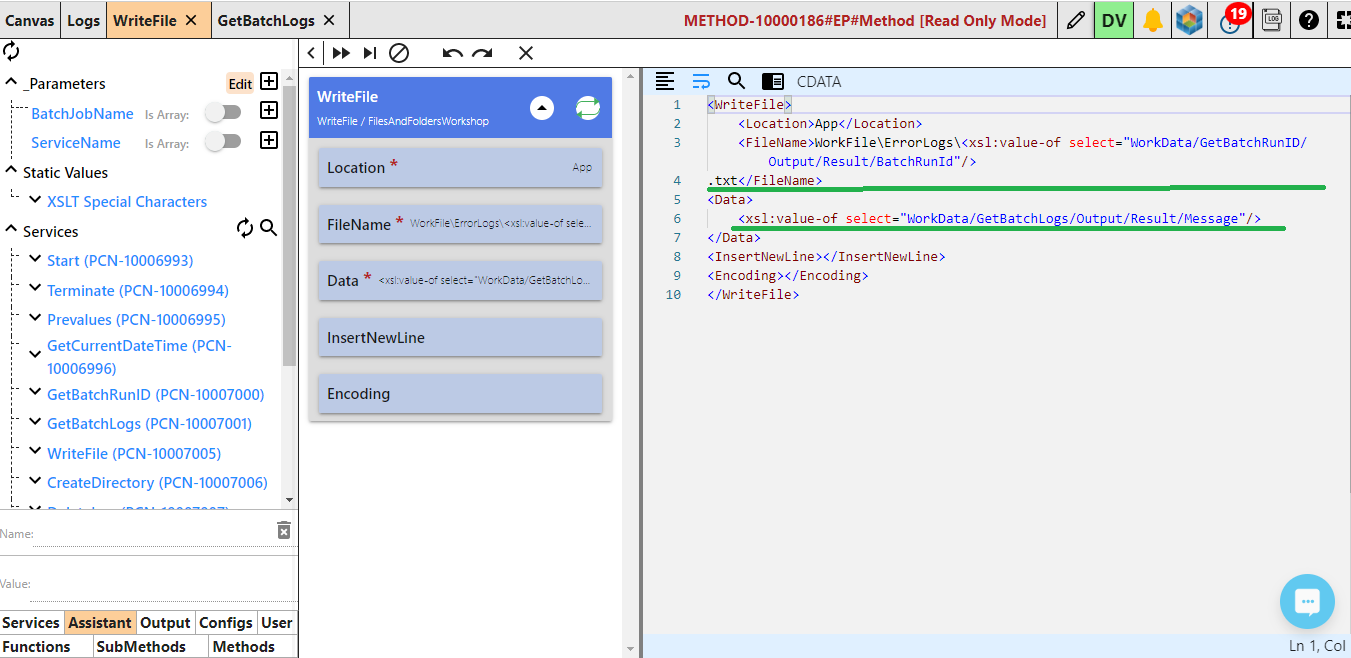
Task: Toggle Is Array for BatchJobName
Action: (223, 112)
